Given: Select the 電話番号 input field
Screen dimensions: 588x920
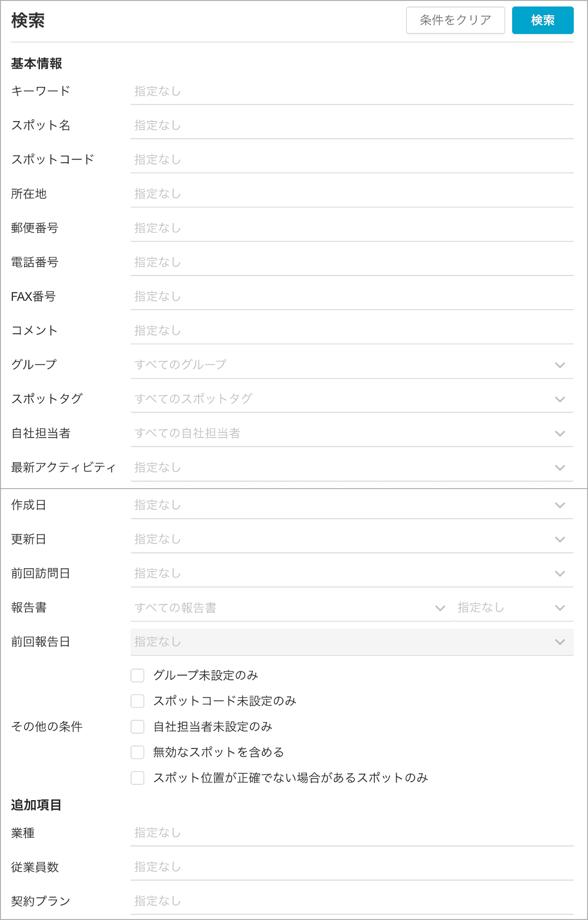Looking at the screenshot, I should click(352, 262).
